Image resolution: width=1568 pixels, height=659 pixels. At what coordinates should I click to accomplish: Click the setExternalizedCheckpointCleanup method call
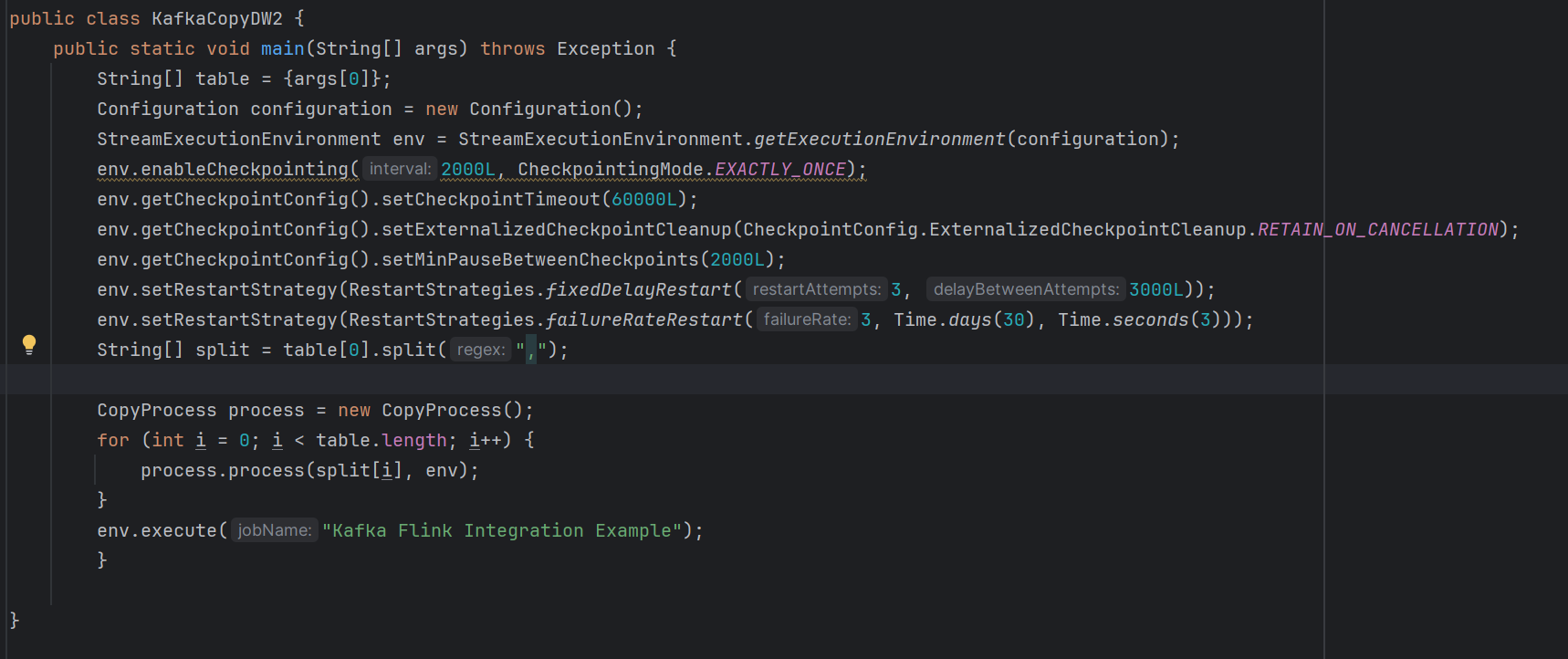point(557,229)
